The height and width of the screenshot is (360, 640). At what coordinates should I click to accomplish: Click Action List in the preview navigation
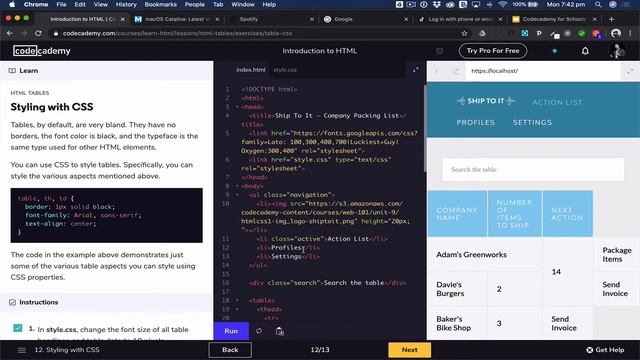(x=557, y=102)
